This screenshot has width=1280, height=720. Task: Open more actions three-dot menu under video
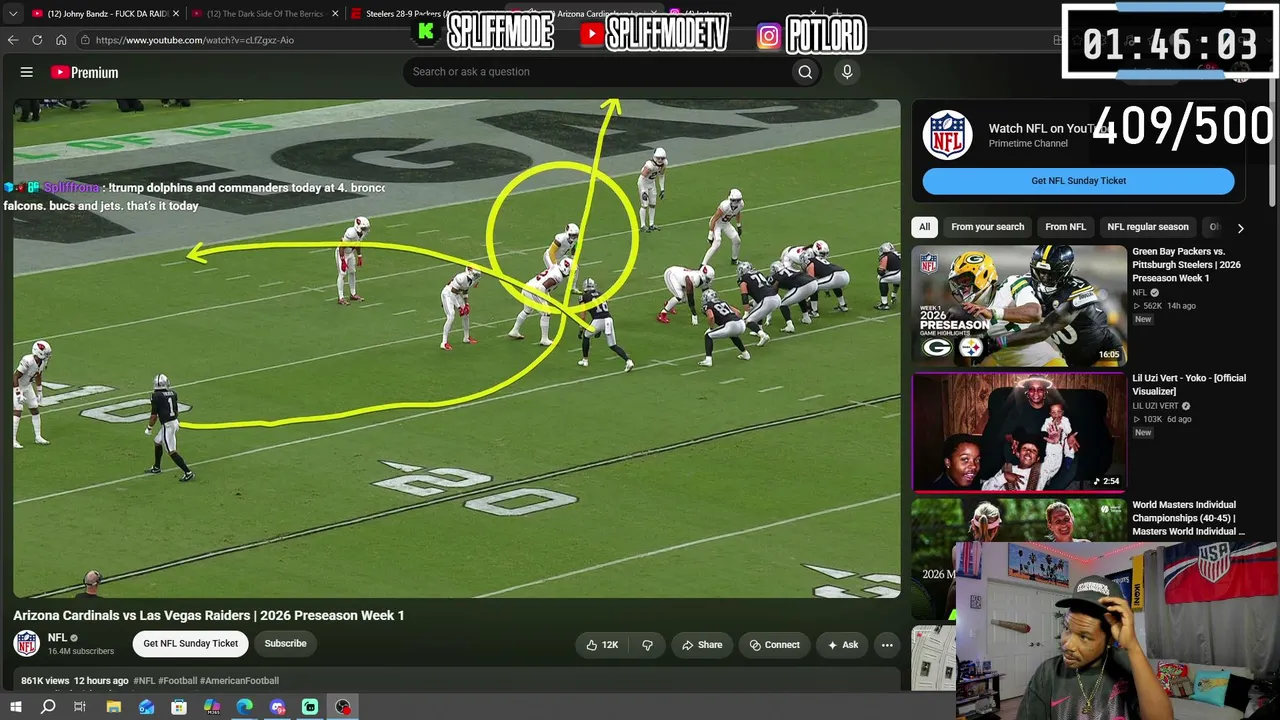(x=887, y=645)
